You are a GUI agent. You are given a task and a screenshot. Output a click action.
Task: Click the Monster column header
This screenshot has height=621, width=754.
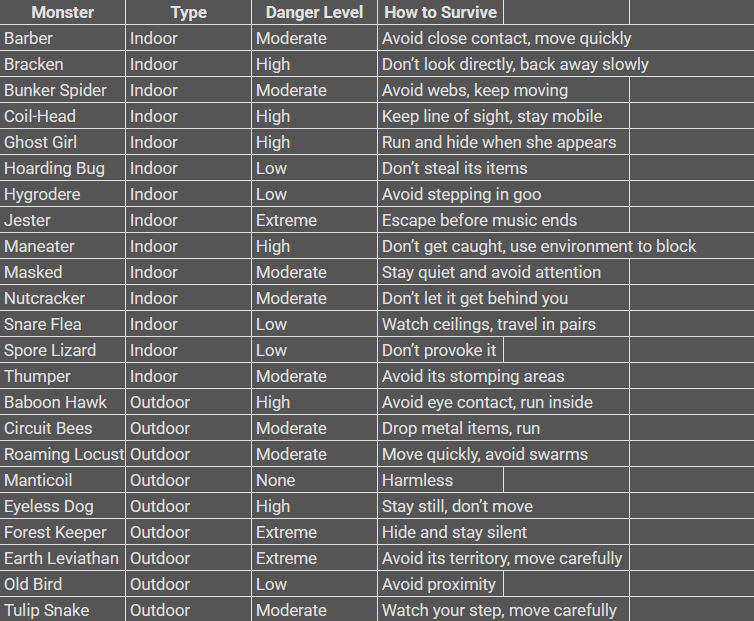[x=62, y=12]
